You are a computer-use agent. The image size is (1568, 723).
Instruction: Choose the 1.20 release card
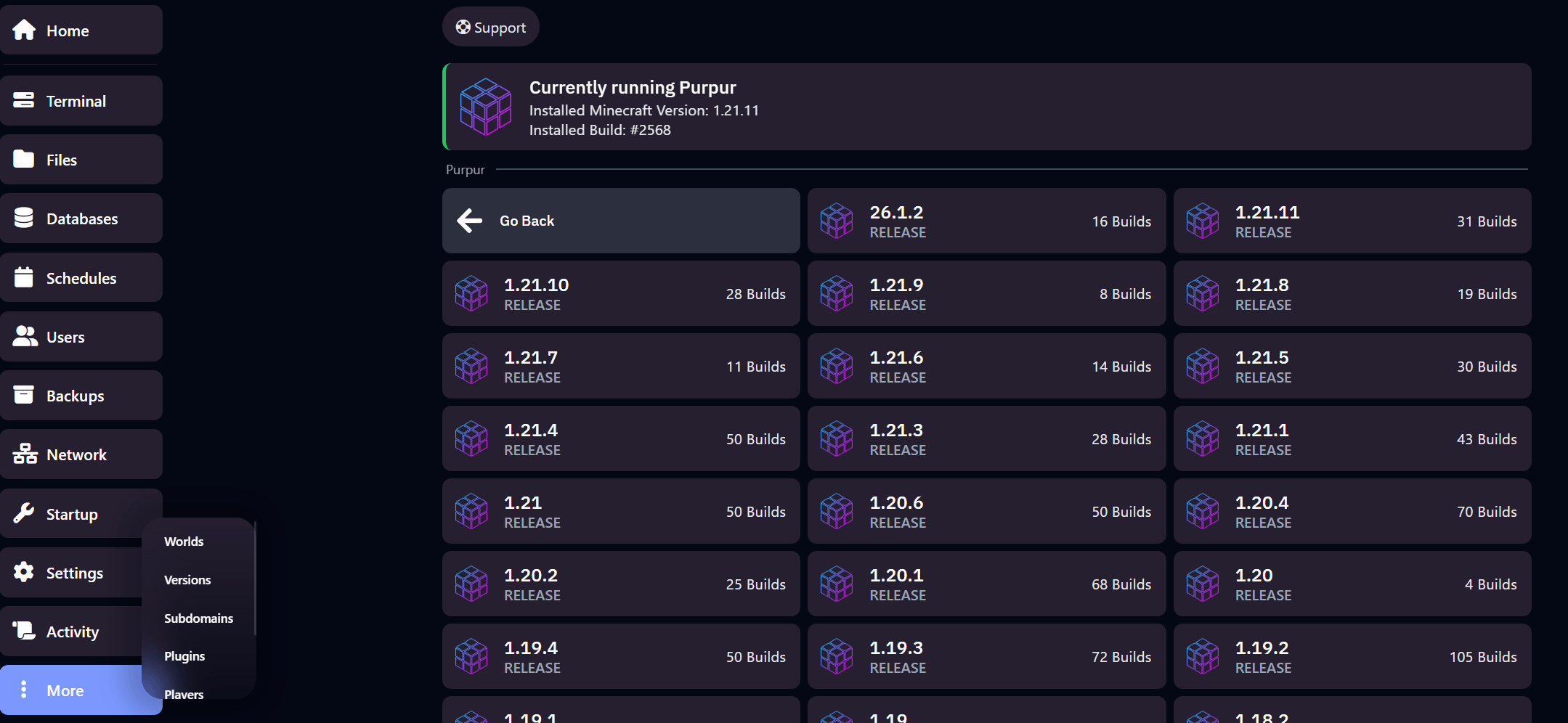coord(1352,584)
